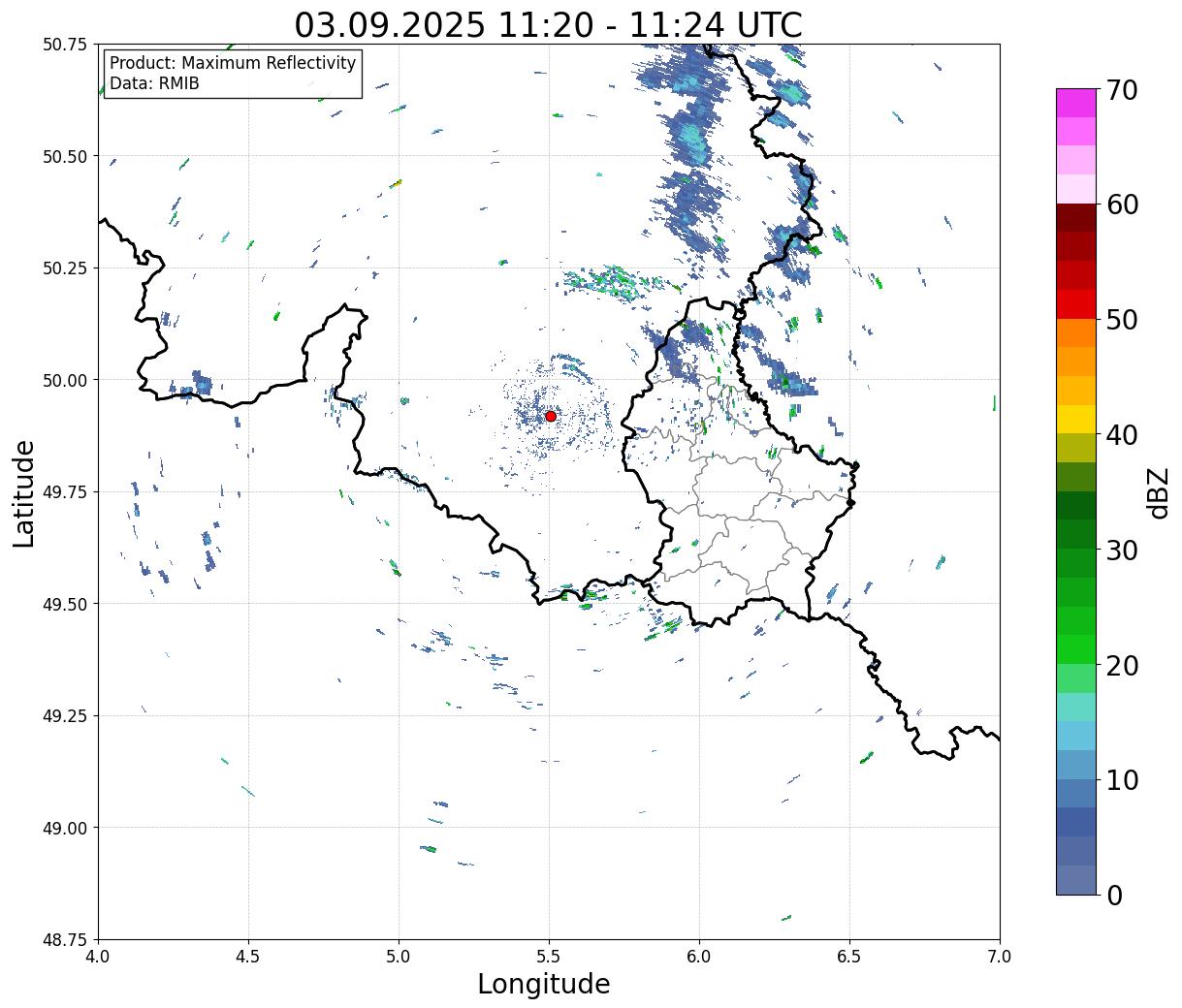1182x1008 pixels.
Task: Click the colorbar tick label 40
Action: tap(1121, 435)
